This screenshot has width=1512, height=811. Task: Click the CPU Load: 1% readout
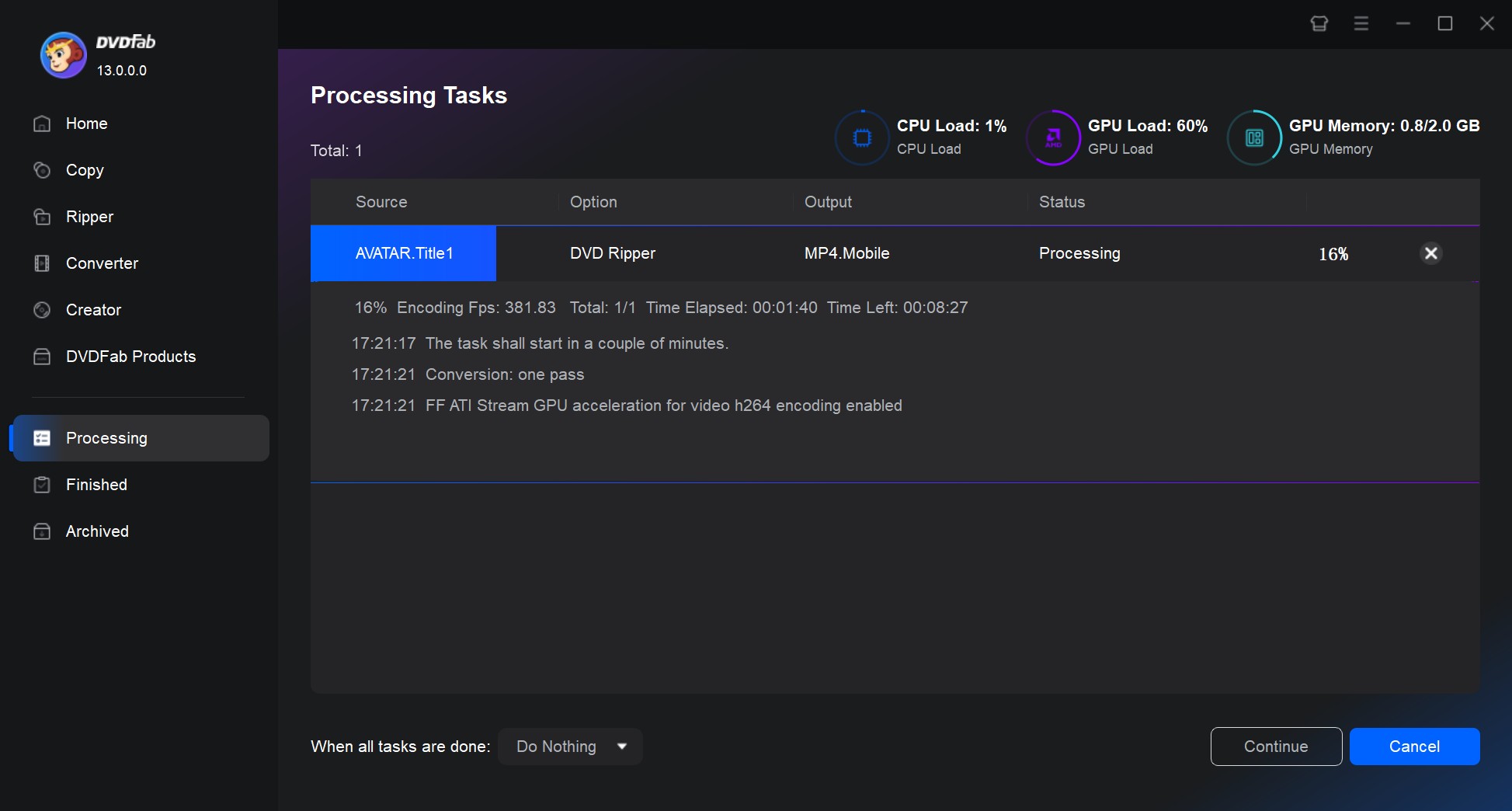tap(951, 126)
